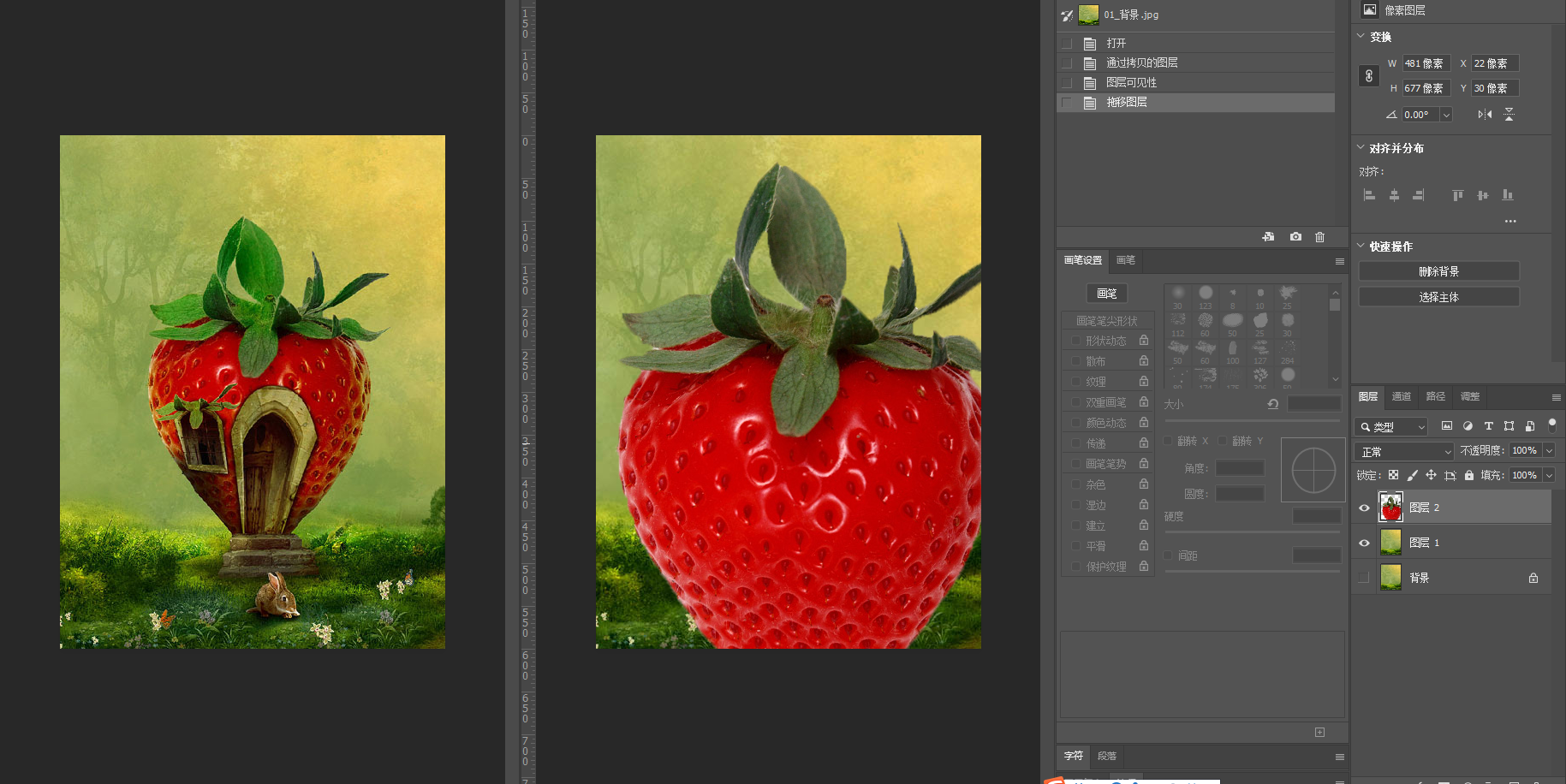Filter layers by adjustment layers icon
This screenshot has width=1566, height=784.
tap(1468, 425)
